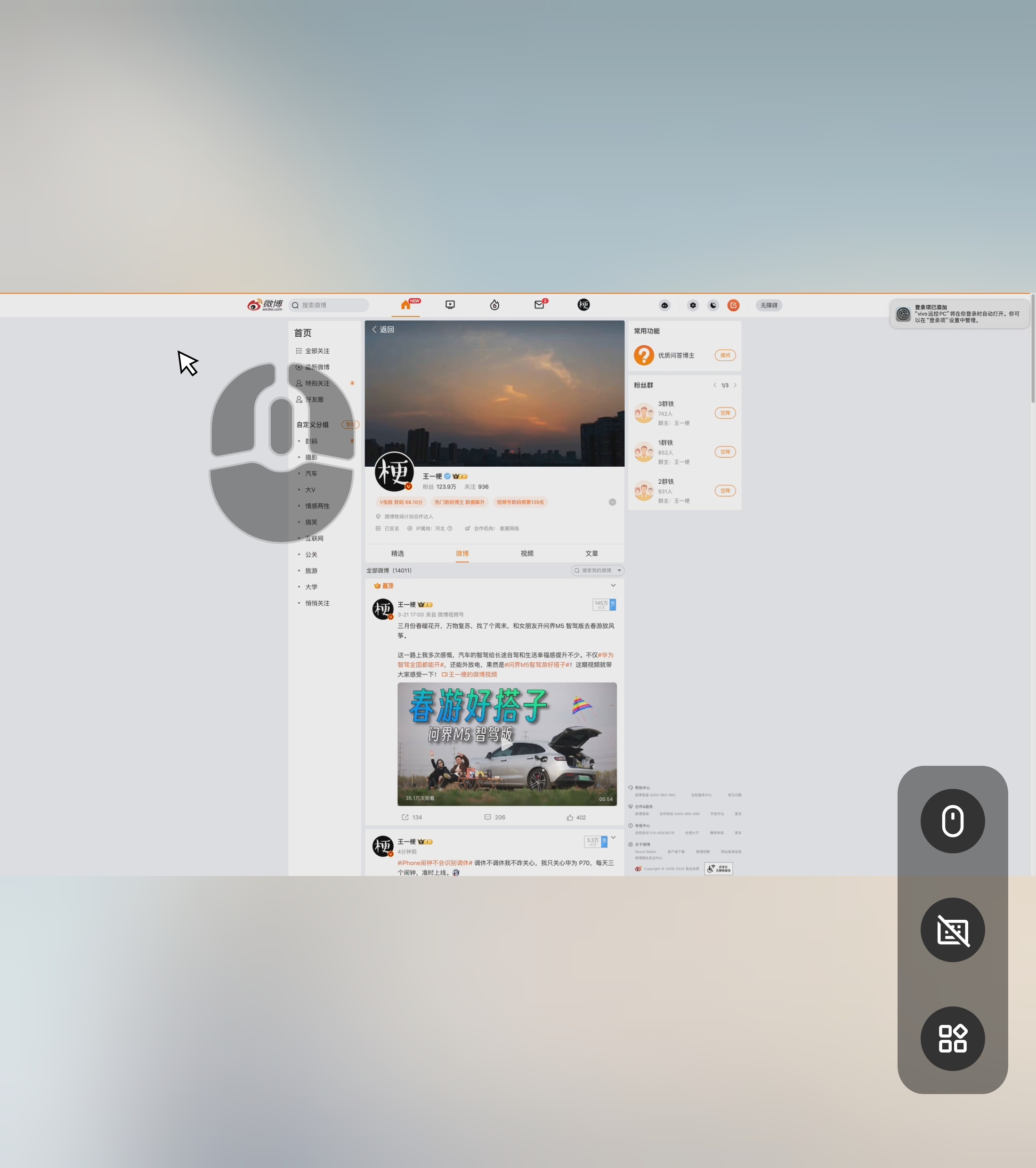The image size is (1036, 1168).
Task: Open the settings gear icon in navbar
Action: coord(693,305)
